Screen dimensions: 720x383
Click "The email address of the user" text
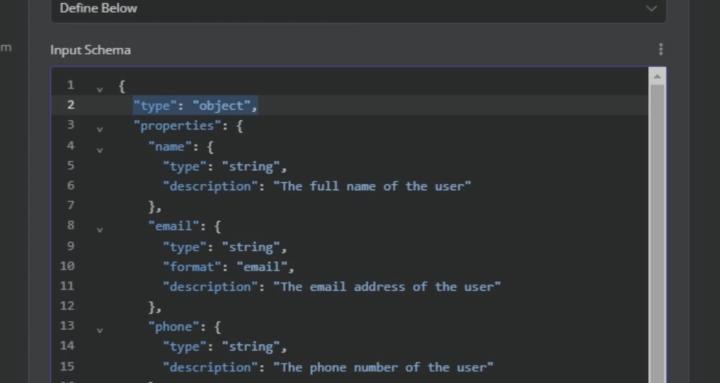click(387, 287)
